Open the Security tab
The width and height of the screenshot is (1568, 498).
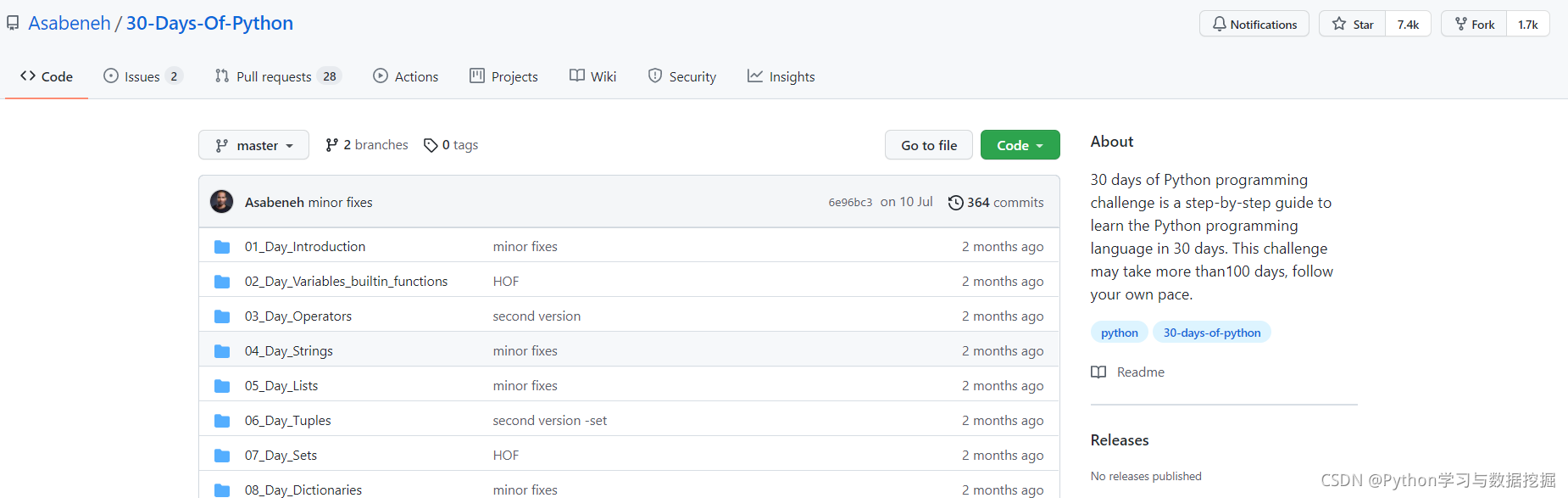[682, 76]
